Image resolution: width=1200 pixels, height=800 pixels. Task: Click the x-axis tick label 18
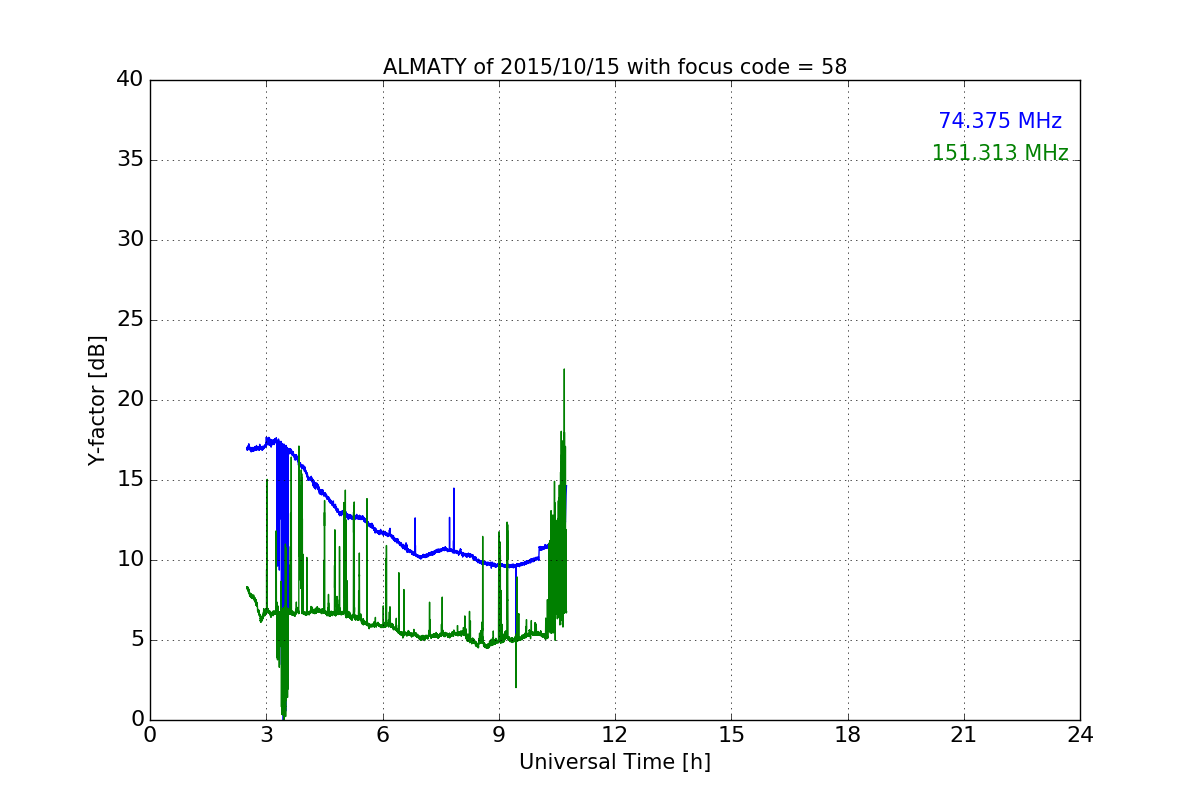(848, 735)
